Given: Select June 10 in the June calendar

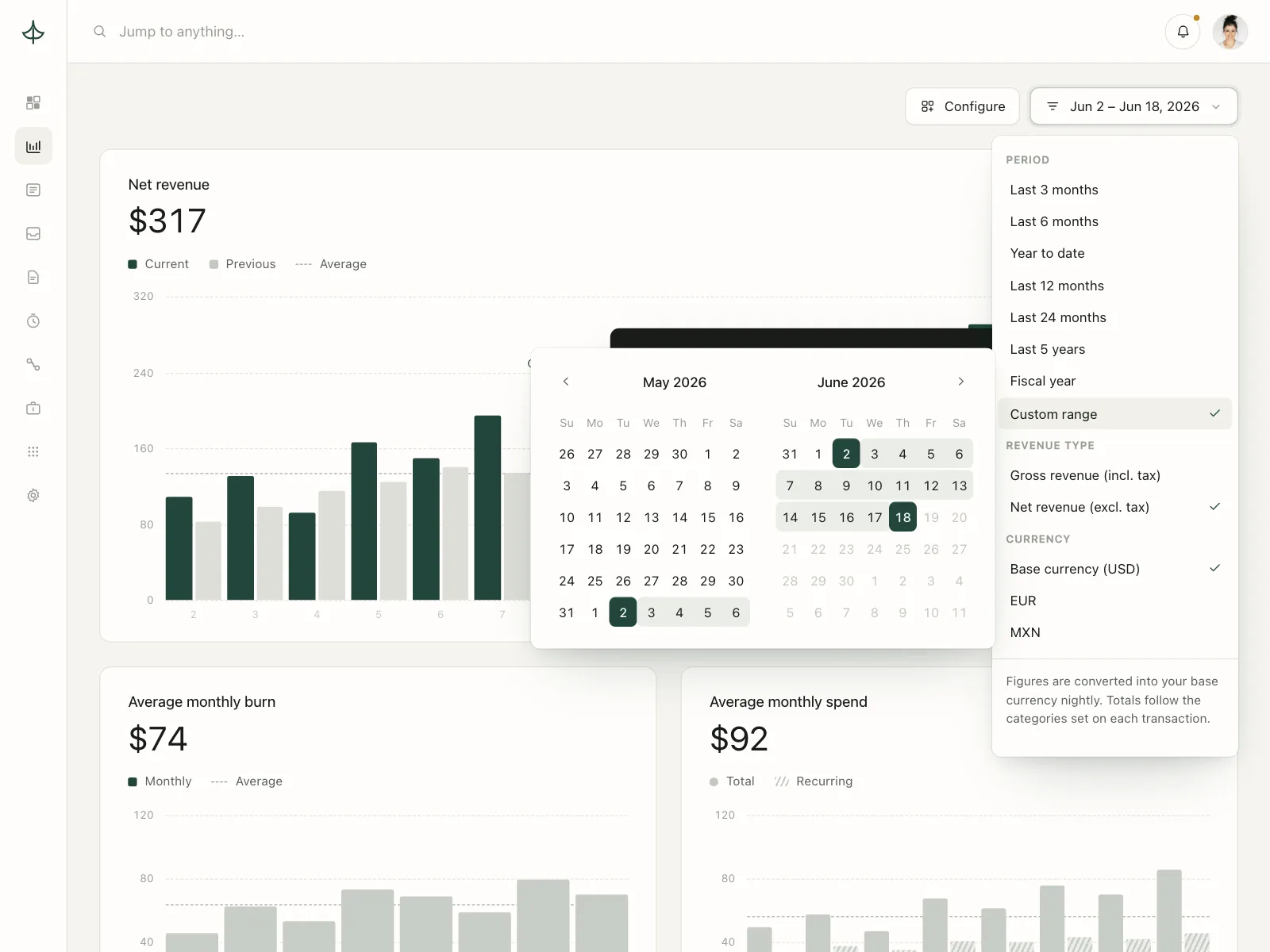Looking at the screenshot, I should click(875, 486).
